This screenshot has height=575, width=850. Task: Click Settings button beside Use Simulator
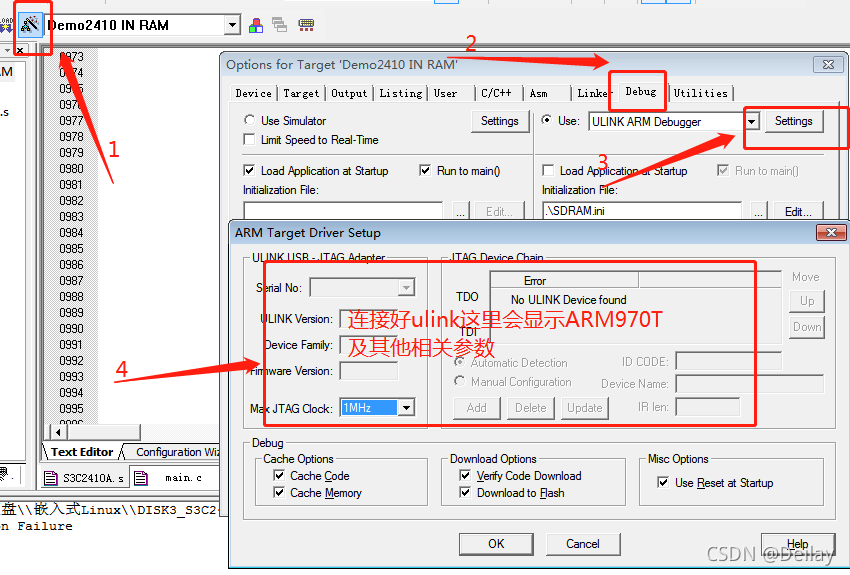coord(500,121)
